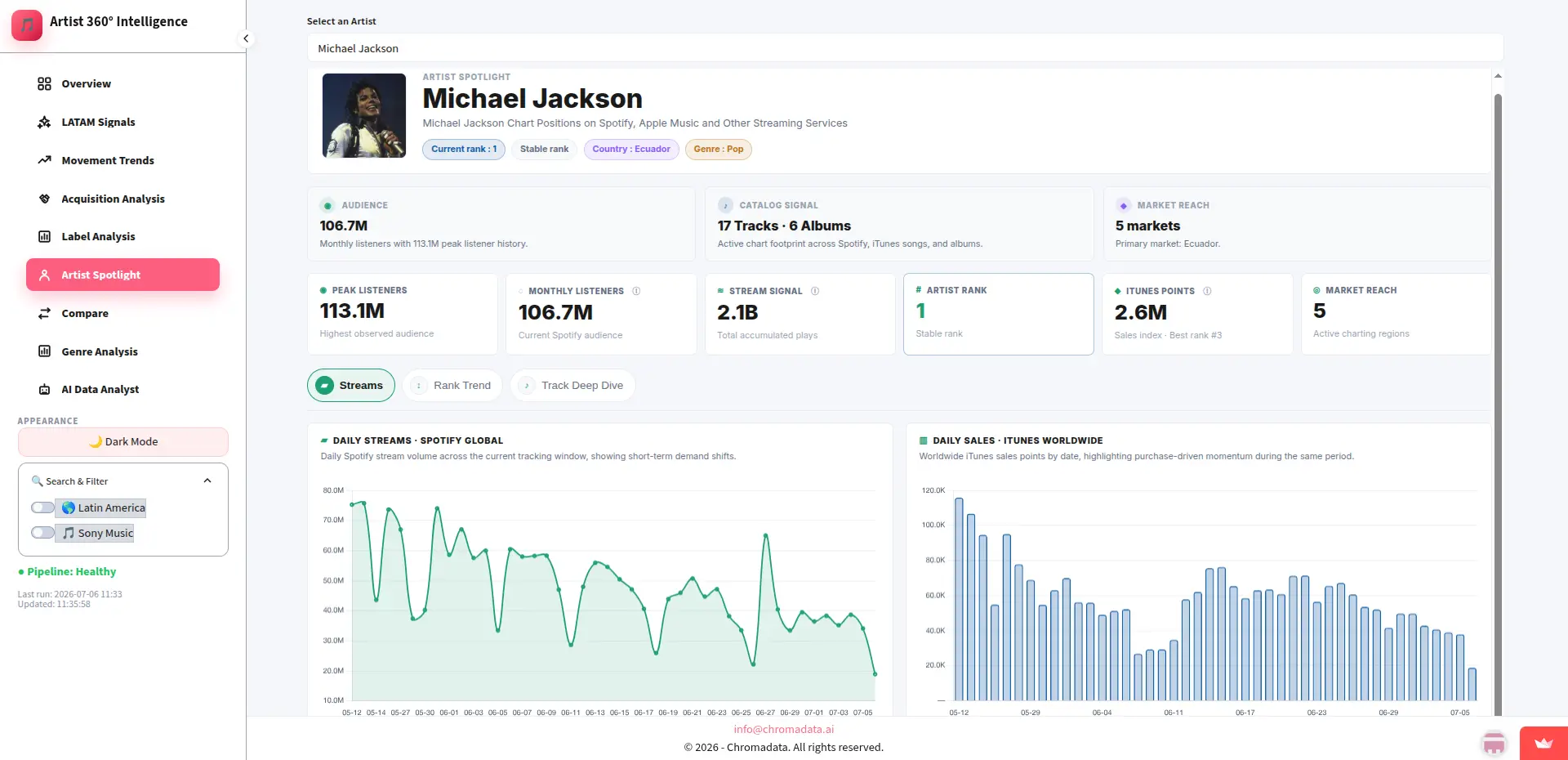
Task: Enable the Latin America filter toggle
Action: [42, 507]
